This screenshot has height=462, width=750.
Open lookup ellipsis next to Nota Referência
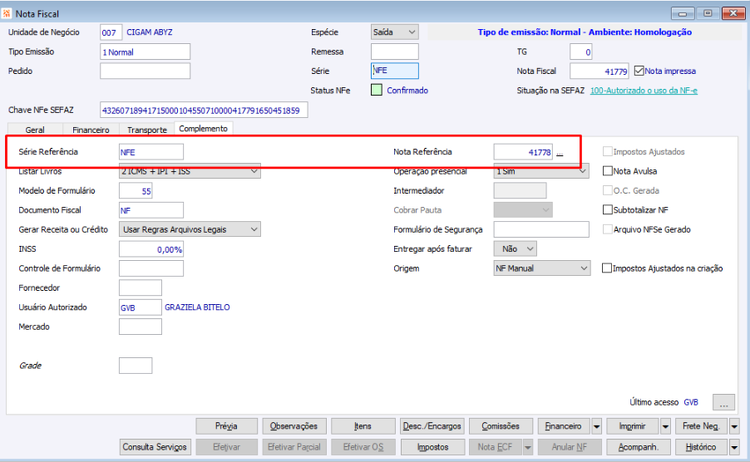coord(560,153)
